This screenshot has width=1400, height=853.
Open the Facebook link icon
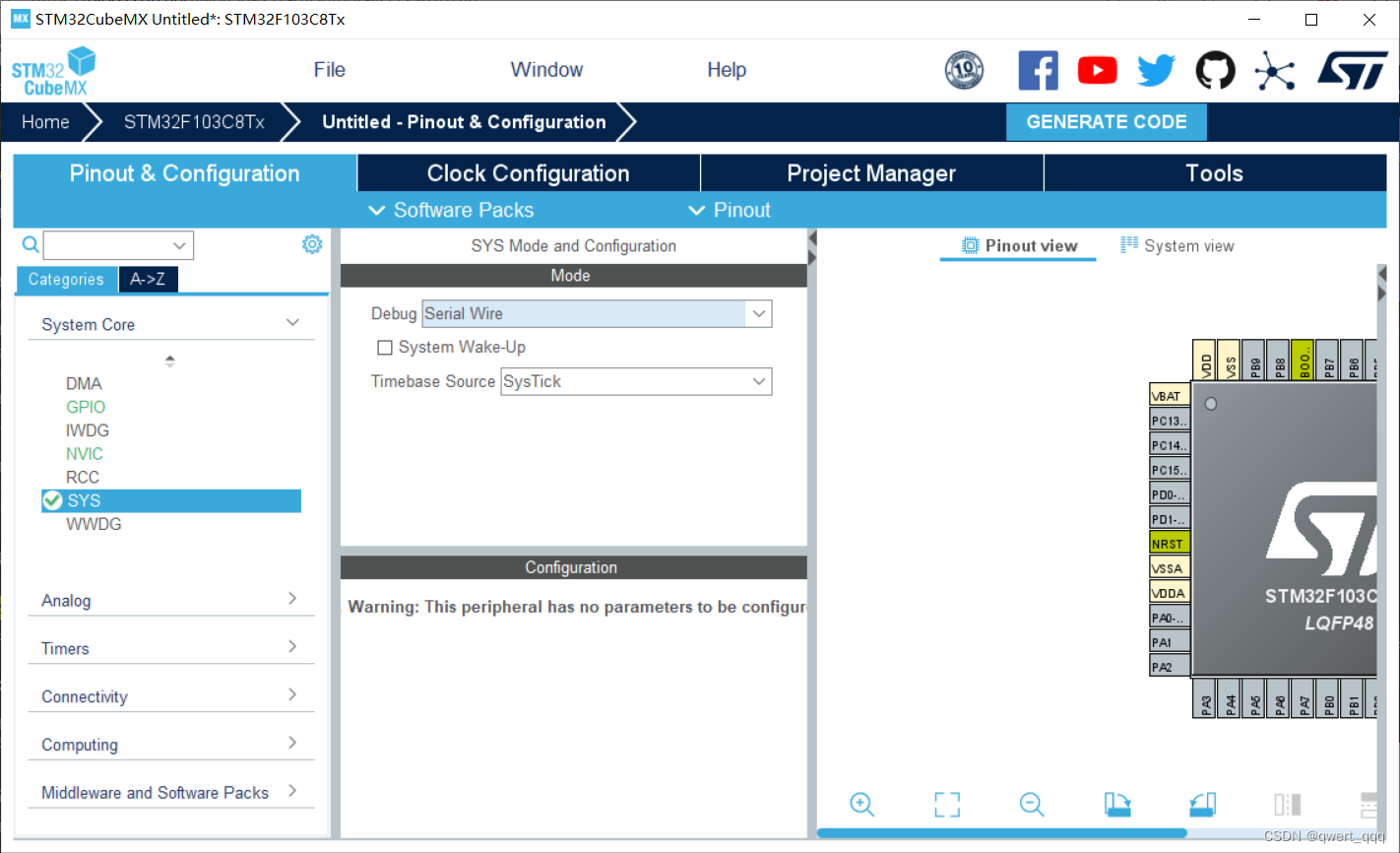tap(1038, 70)
